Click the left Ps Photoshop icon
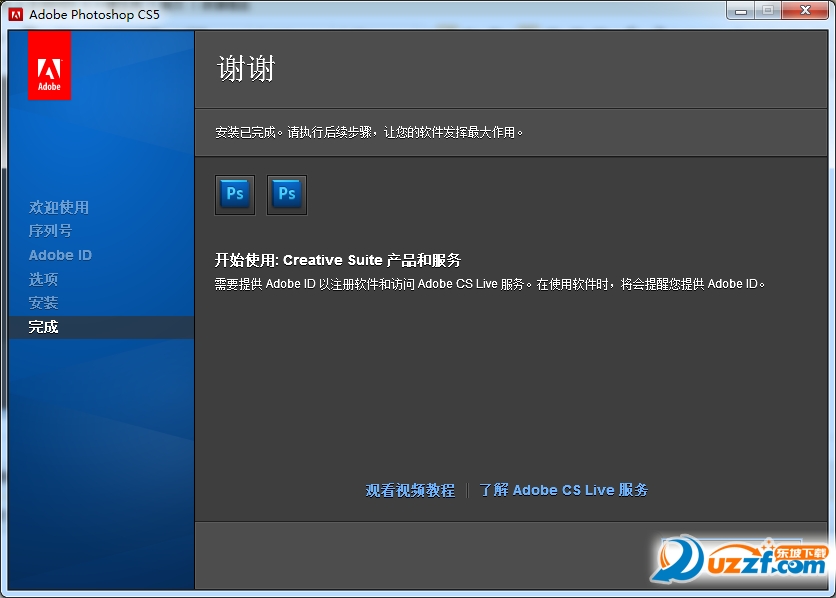836x598 pixels. pos(235,195)
